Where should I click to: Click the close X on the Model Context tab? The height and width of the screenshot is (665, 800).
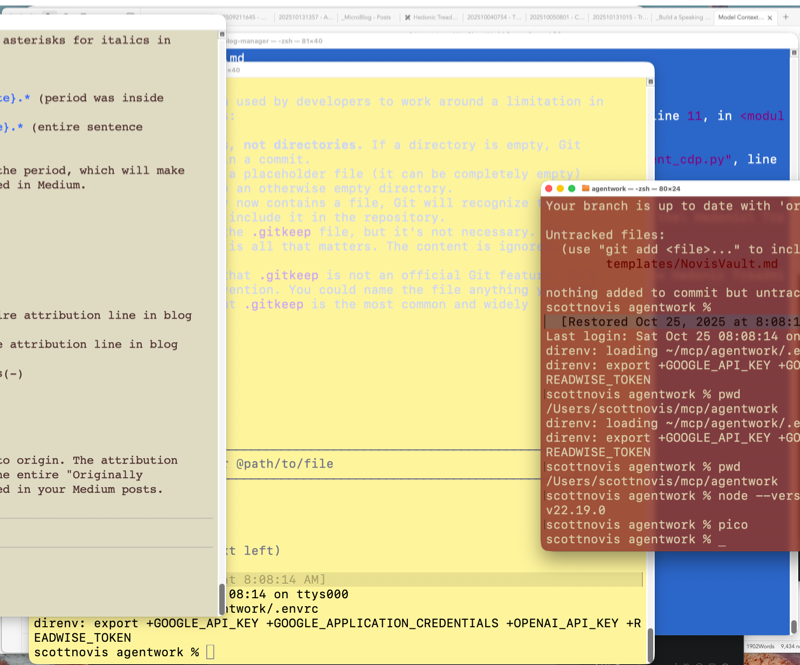coord(770,17)
